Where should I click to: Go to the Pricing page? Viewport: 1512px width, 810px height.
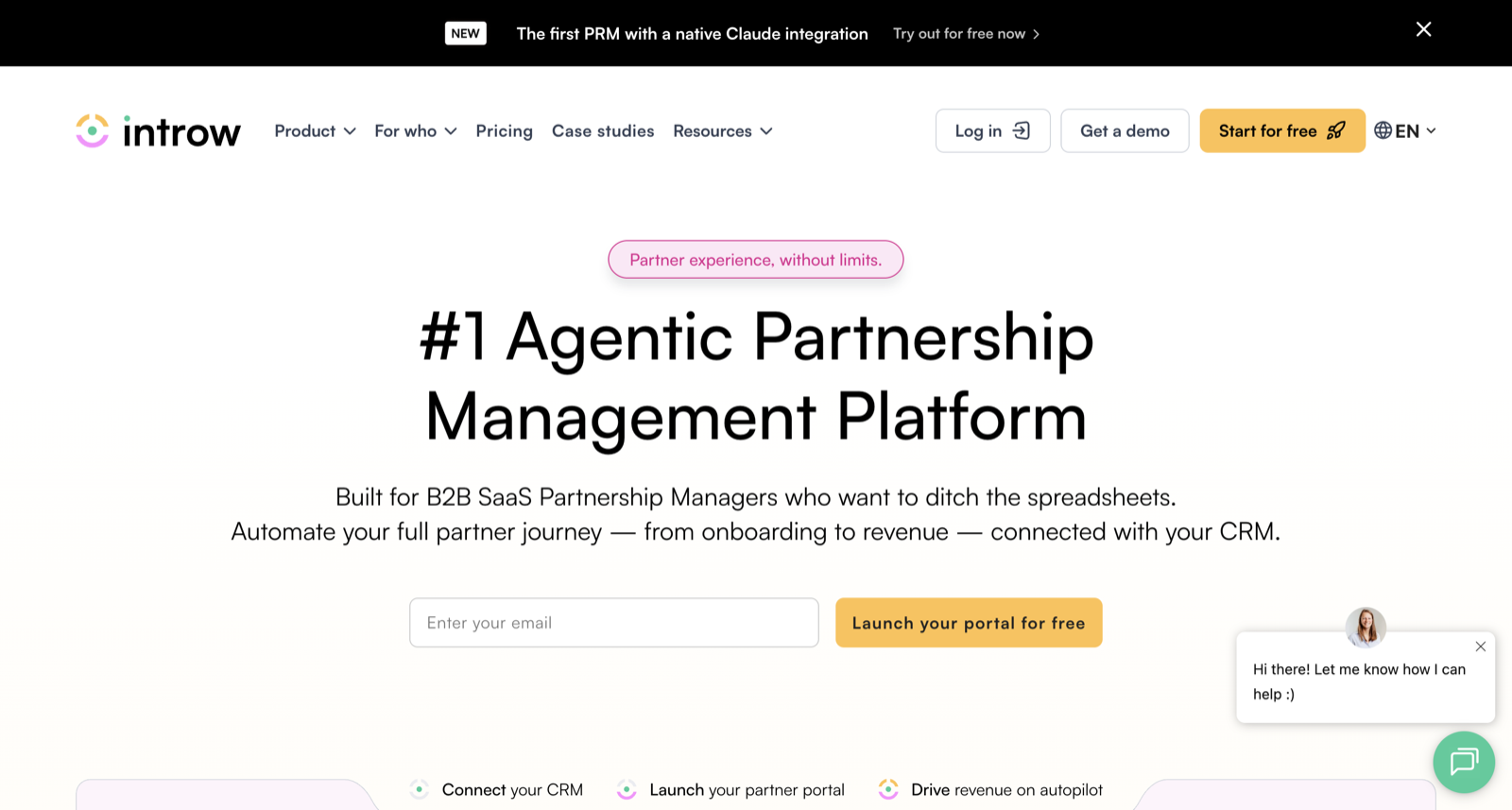(x=504, y=130)
